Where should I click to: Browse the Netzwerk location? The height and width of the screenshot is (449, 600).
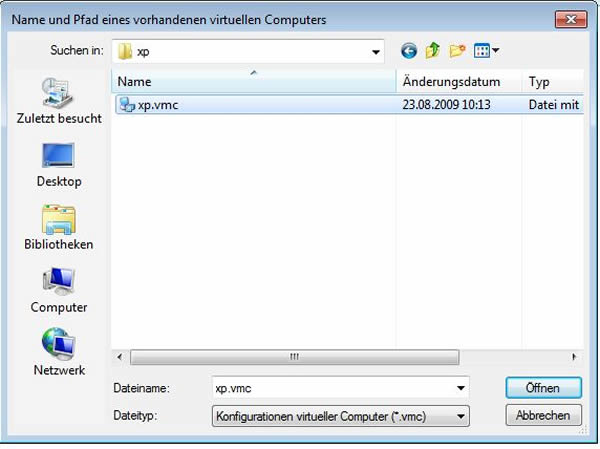pyautogui.click(x=59, y=353)
